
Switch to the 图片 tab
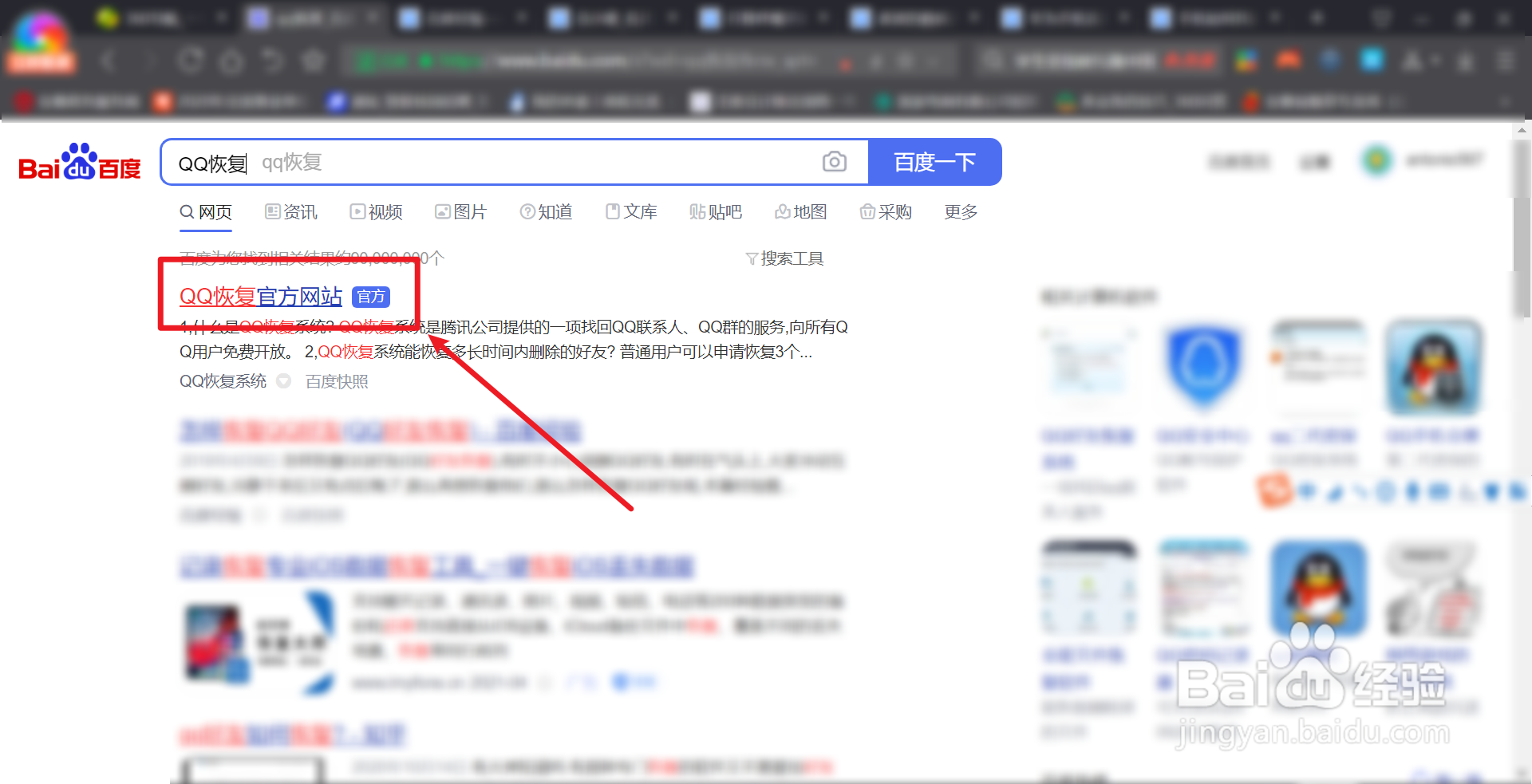(461, 212)
